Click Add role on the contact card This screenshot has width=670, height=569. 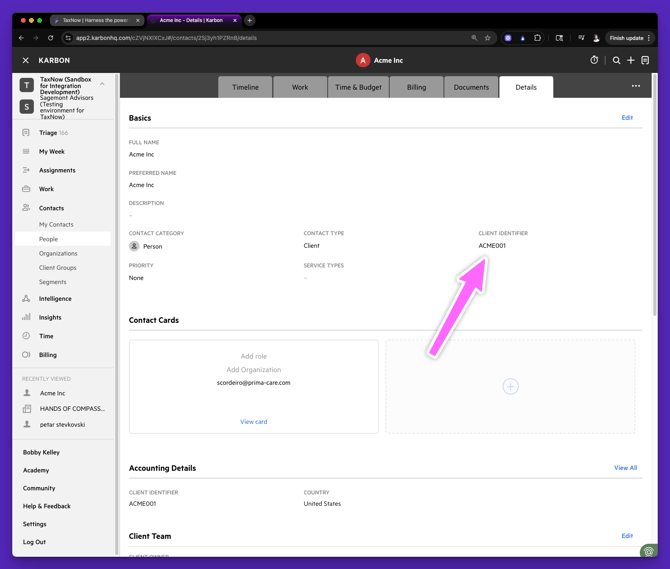tap(253, 356)
